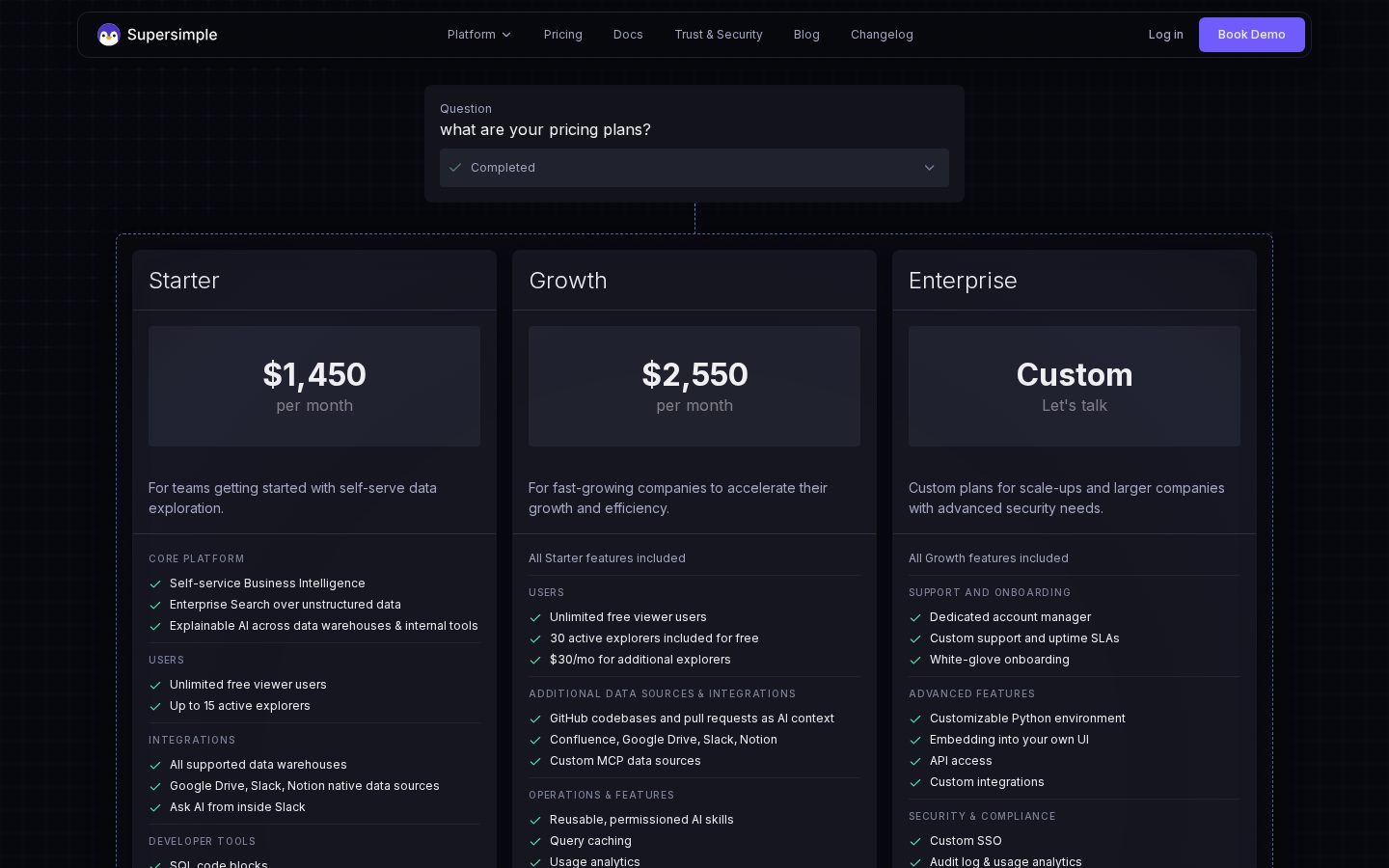Click checkmark beside Dedicated account manager
This screenshot has width=1389, height=868.
point(915,618)
